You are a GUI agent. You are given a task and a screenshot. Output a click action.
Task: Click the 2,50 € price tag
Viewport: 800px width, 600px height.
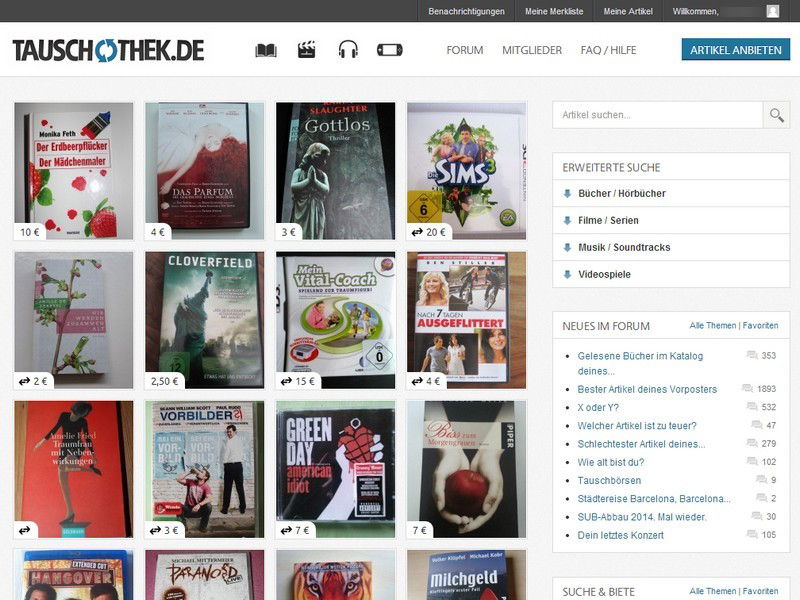pyautogui.click(x=164, y=381)
